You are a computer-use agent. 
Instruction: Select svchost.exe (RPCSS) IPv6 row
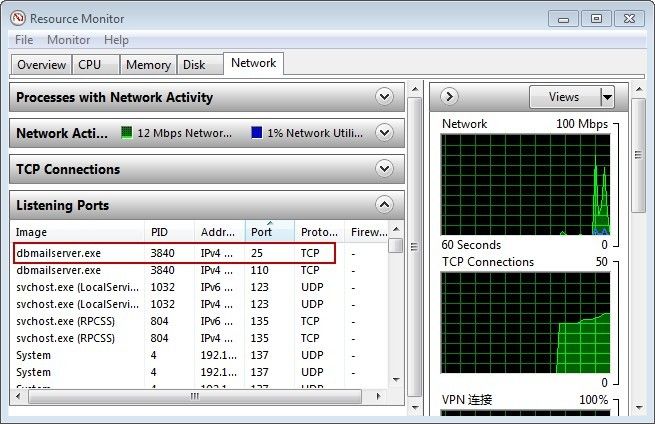201,321
